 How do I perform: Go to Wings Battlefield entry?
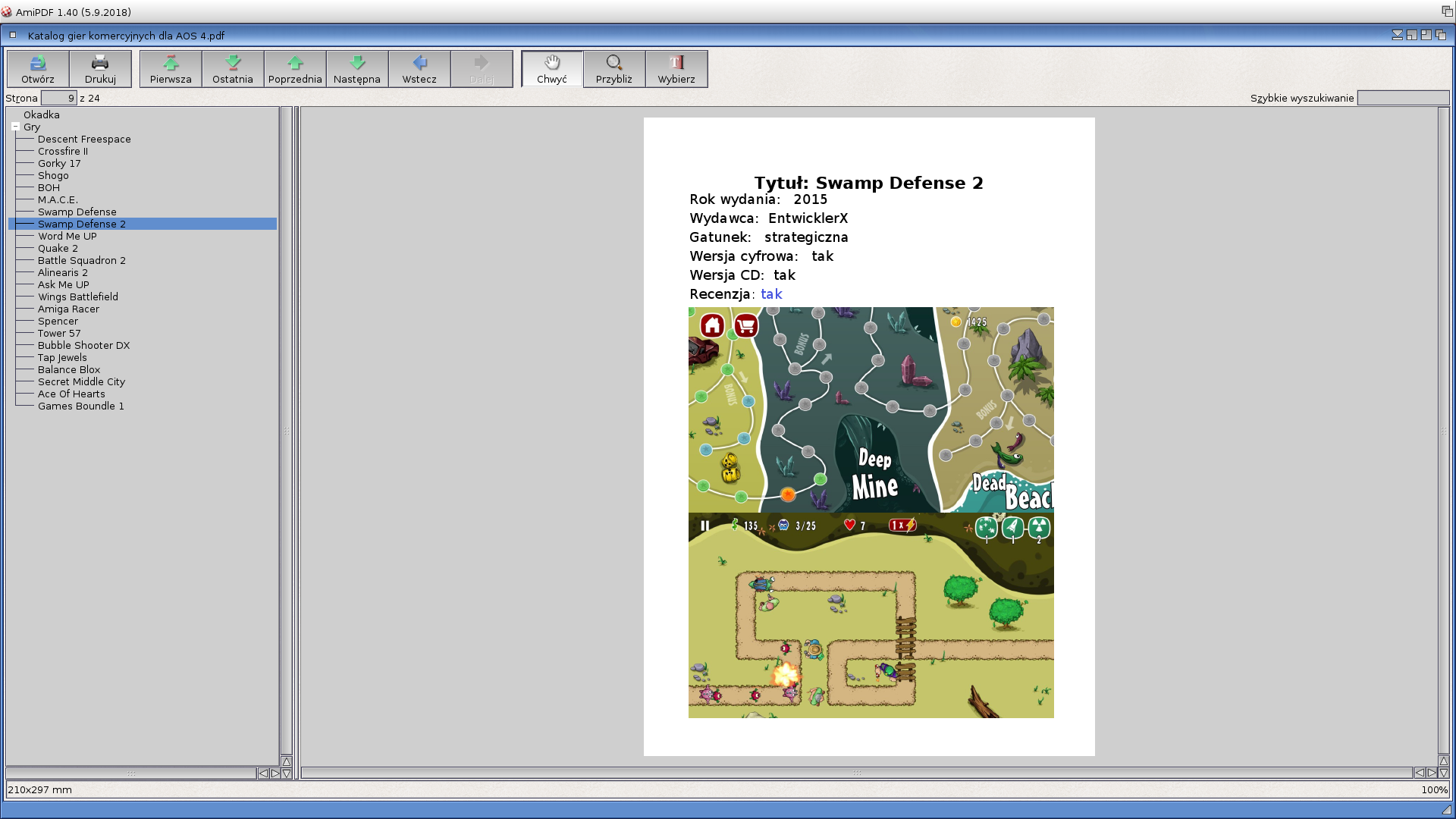click(x=78, y=297)
